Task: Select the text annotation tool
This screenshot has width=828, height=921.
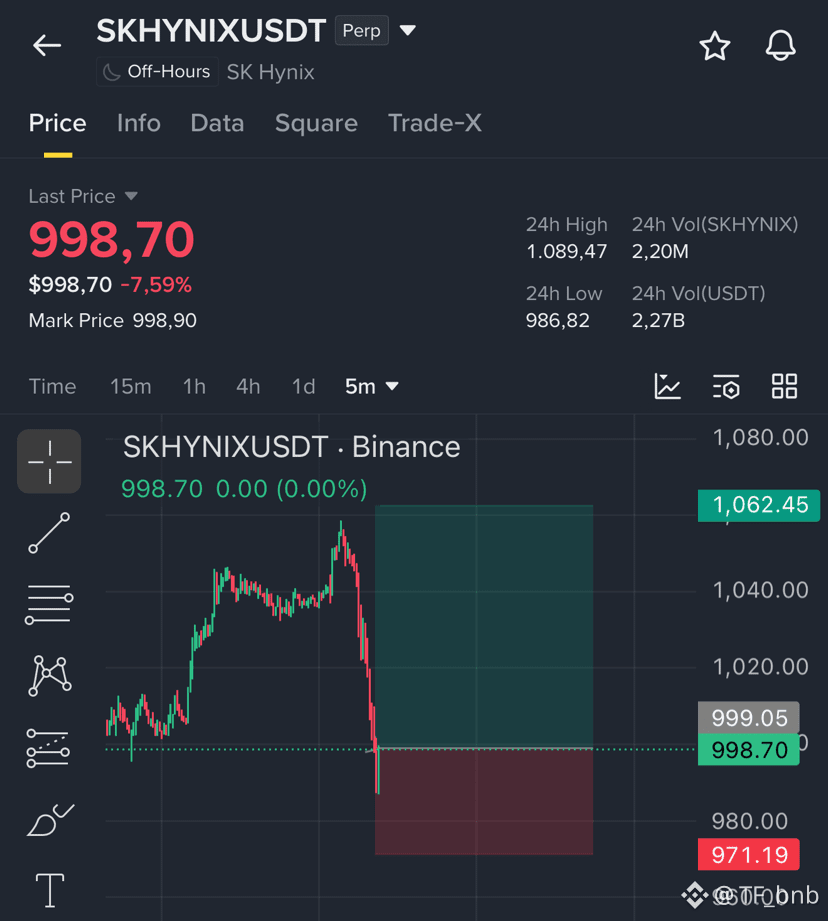Action: click(x=50, y=890)
